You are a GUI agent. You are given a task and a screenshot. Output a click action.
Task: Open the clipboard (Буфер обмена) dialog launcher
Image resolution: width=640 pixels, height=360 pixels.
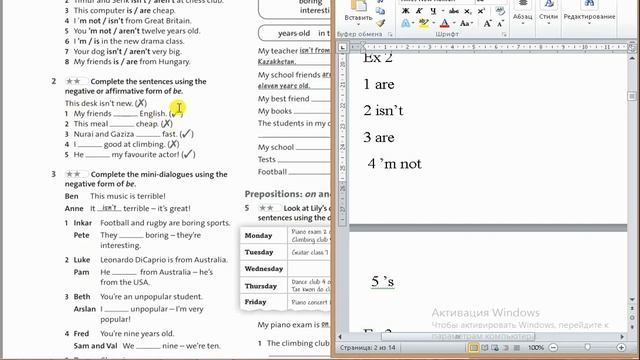pos(390,34)
